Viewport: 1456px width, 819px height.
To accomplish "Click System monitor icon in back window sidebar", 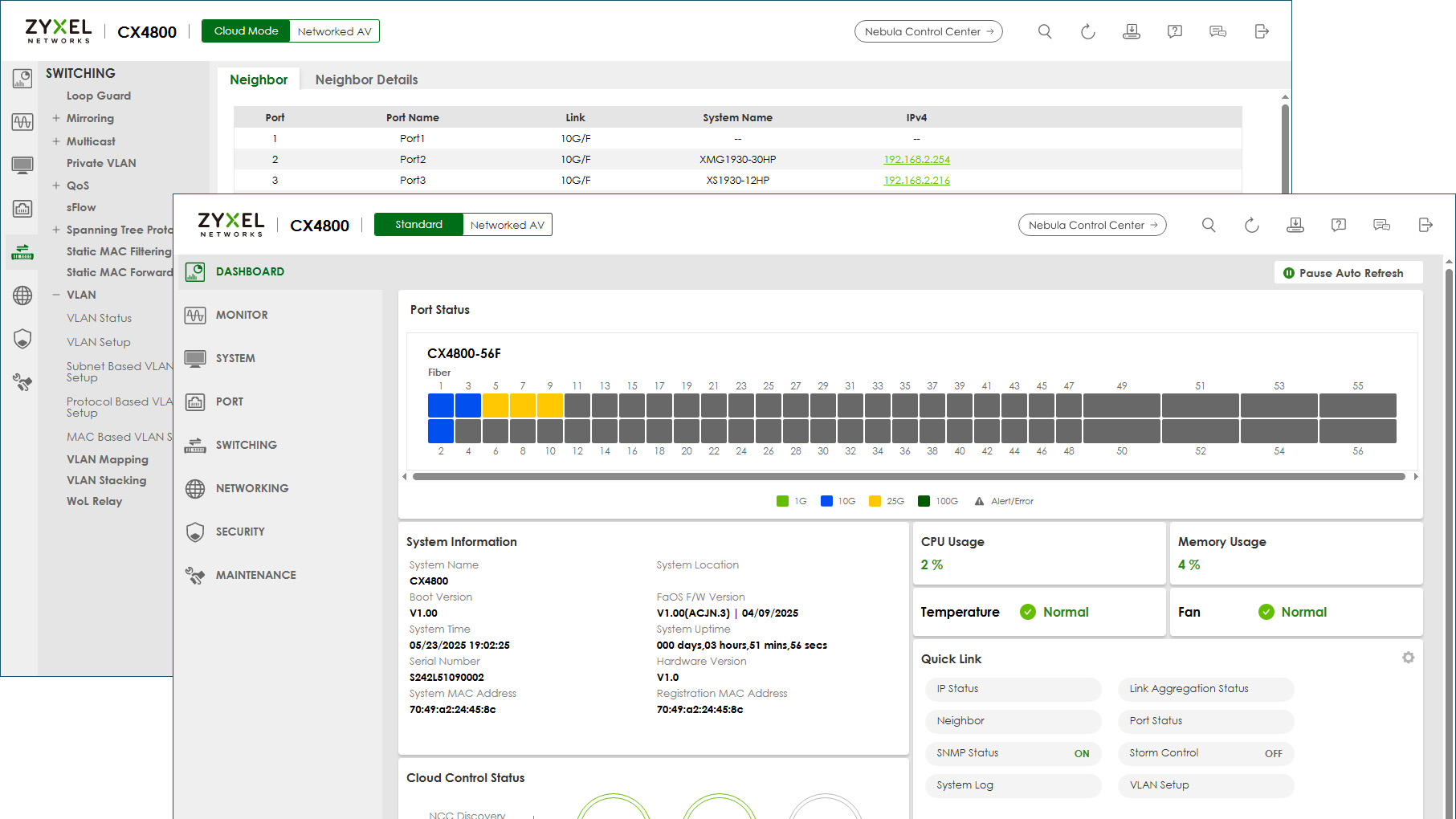I will tap(22, 165).
